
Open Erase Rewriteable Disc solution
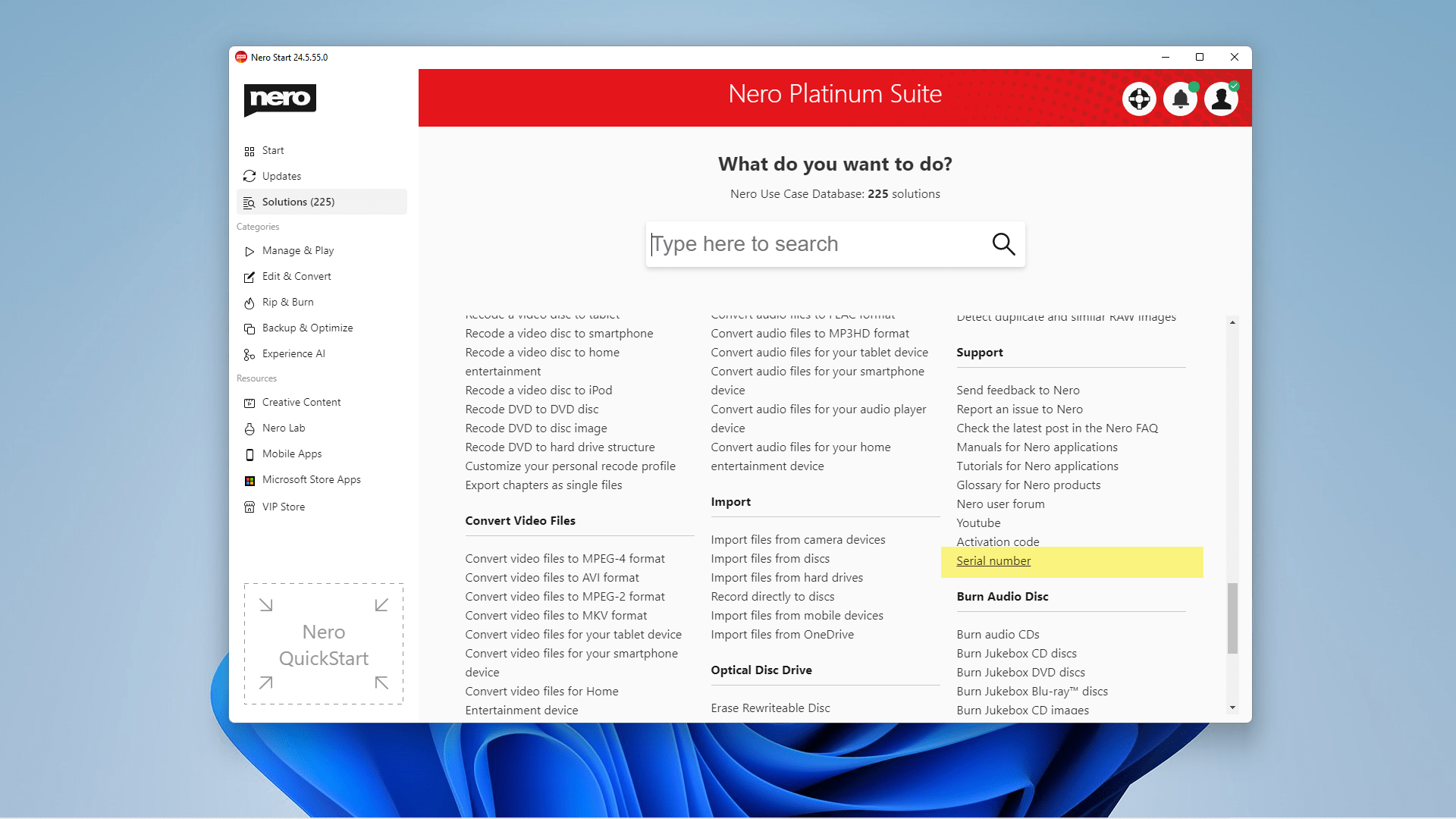pos(770,708)
